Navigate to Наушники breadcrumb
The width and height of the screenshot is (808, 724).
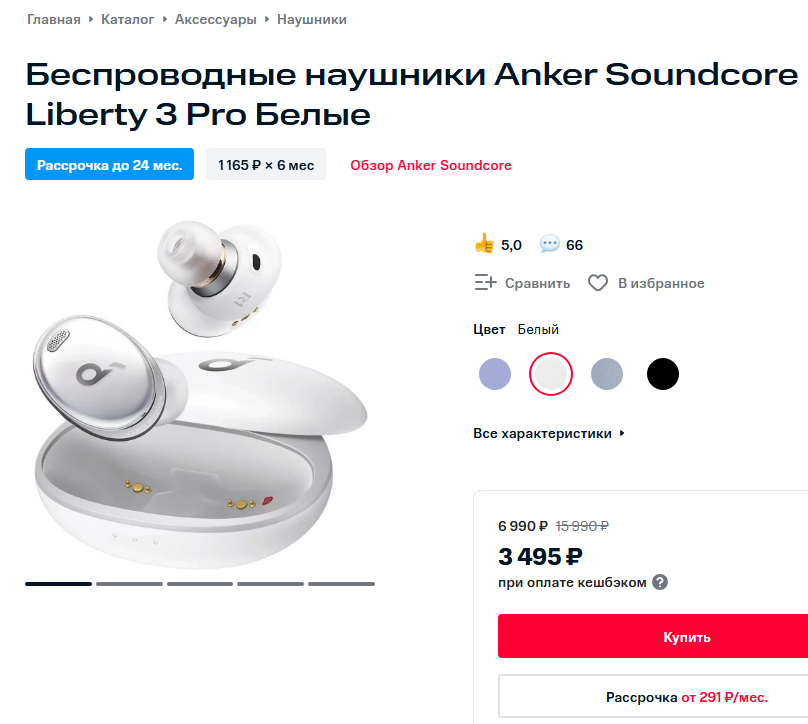pyautogui.click(x=312, y=20)
